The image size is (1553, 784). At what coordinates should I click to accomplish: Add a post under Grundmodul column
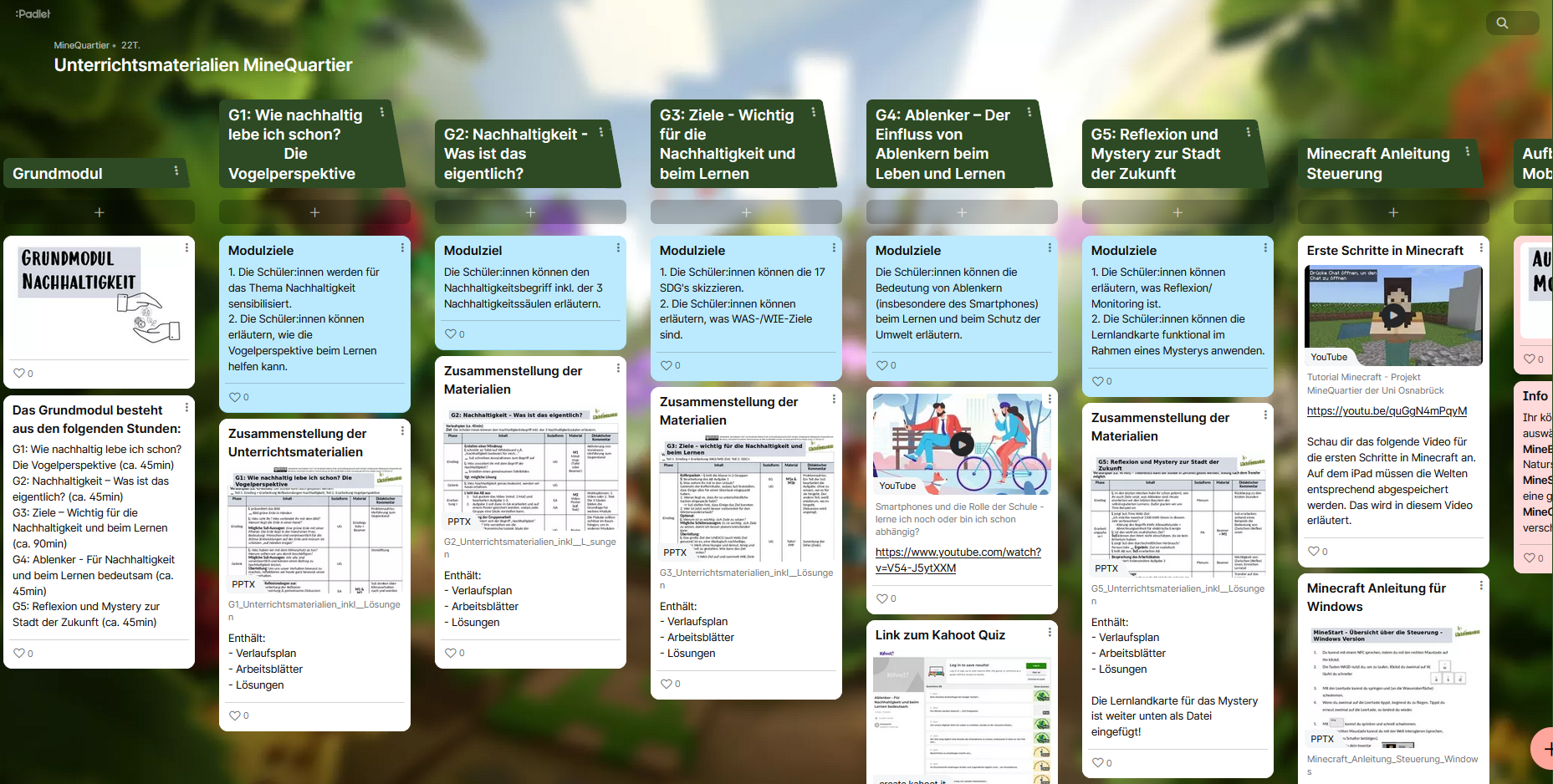99,212
